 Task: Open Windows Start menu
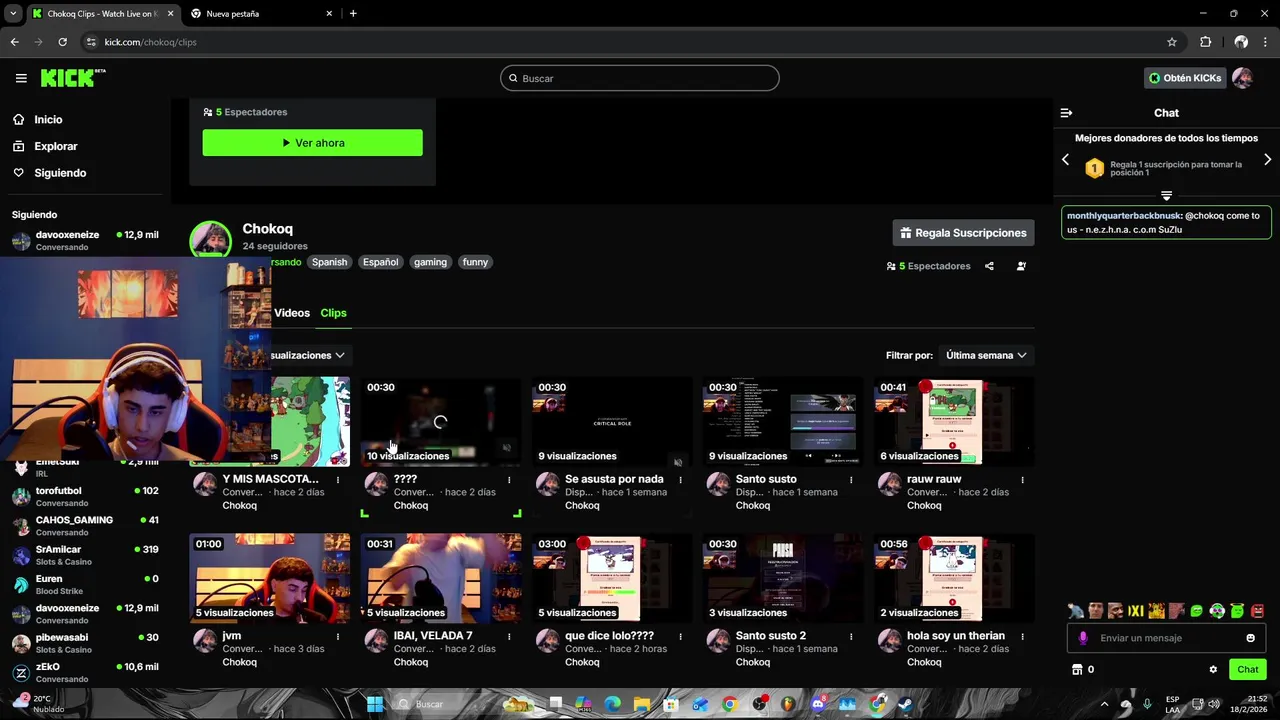375,704
